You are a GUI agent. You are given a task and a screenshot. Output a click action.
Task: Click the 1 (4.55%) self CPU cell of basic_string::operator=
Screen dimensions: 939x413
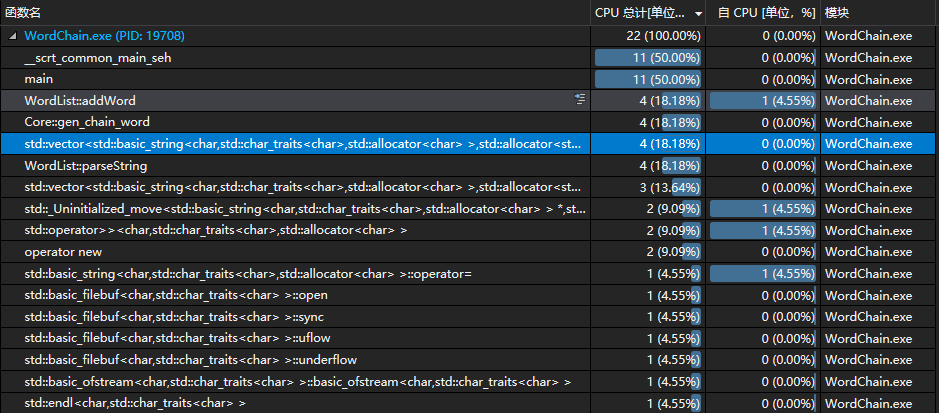point(762,274)
